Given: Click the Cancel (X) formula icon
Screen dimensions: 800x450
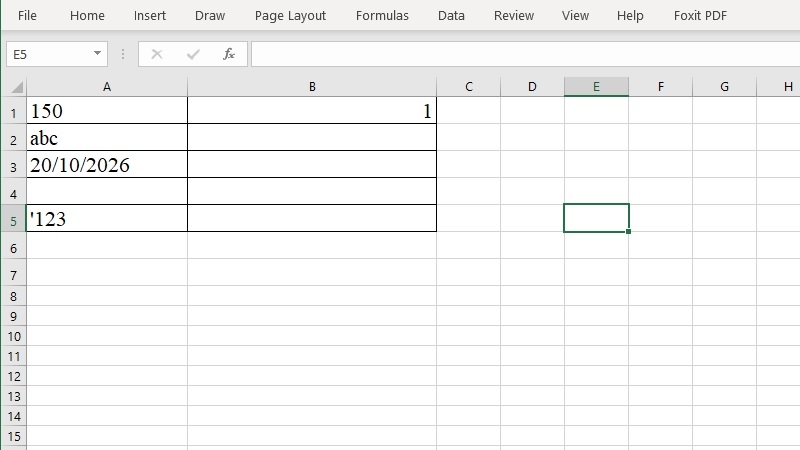Looking at the screenshot, I should tap(157, 54).
